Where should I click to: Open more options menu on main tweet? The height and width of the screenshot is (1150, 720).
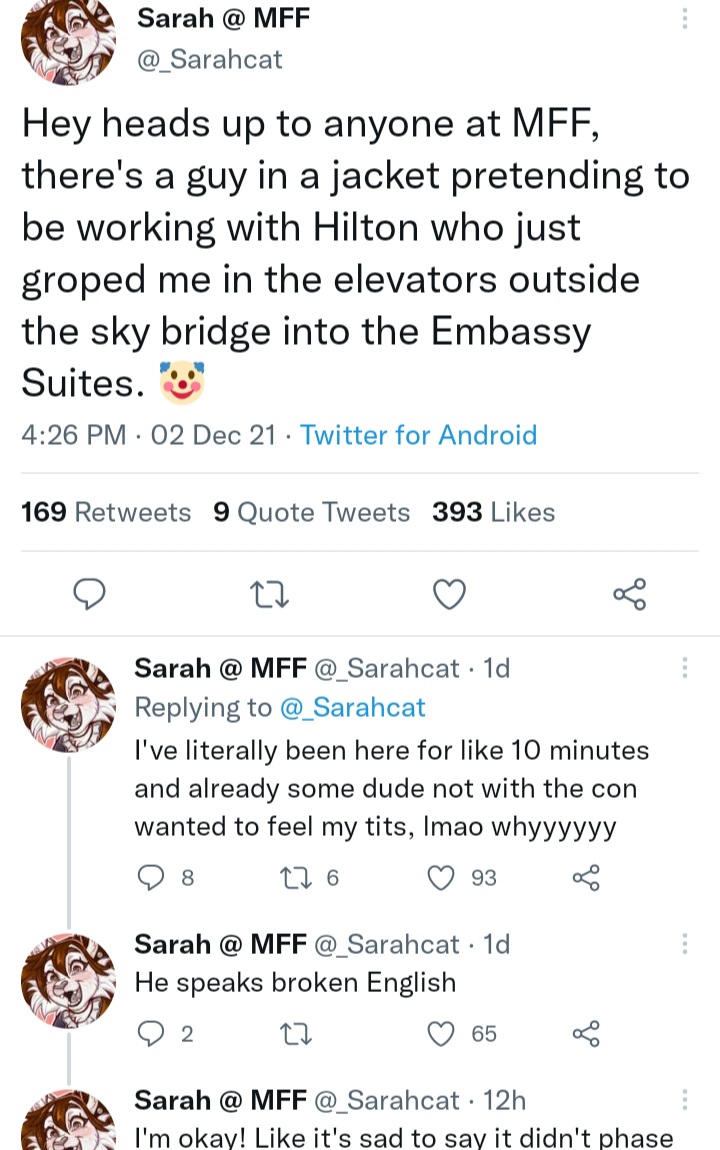(x=685, y=18)
